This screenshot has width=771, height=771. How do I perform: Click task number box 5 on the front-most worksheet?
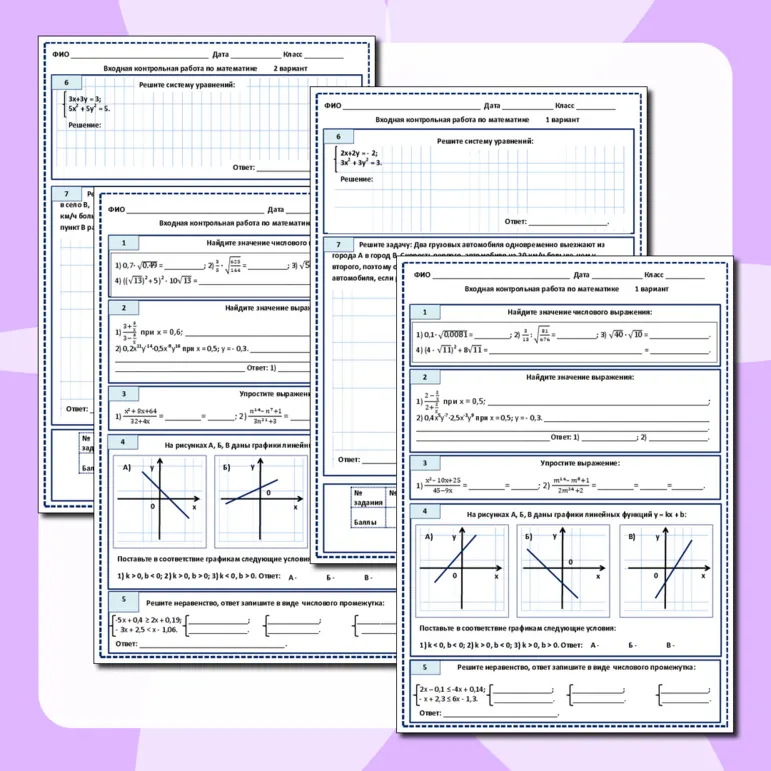point(425,667)
